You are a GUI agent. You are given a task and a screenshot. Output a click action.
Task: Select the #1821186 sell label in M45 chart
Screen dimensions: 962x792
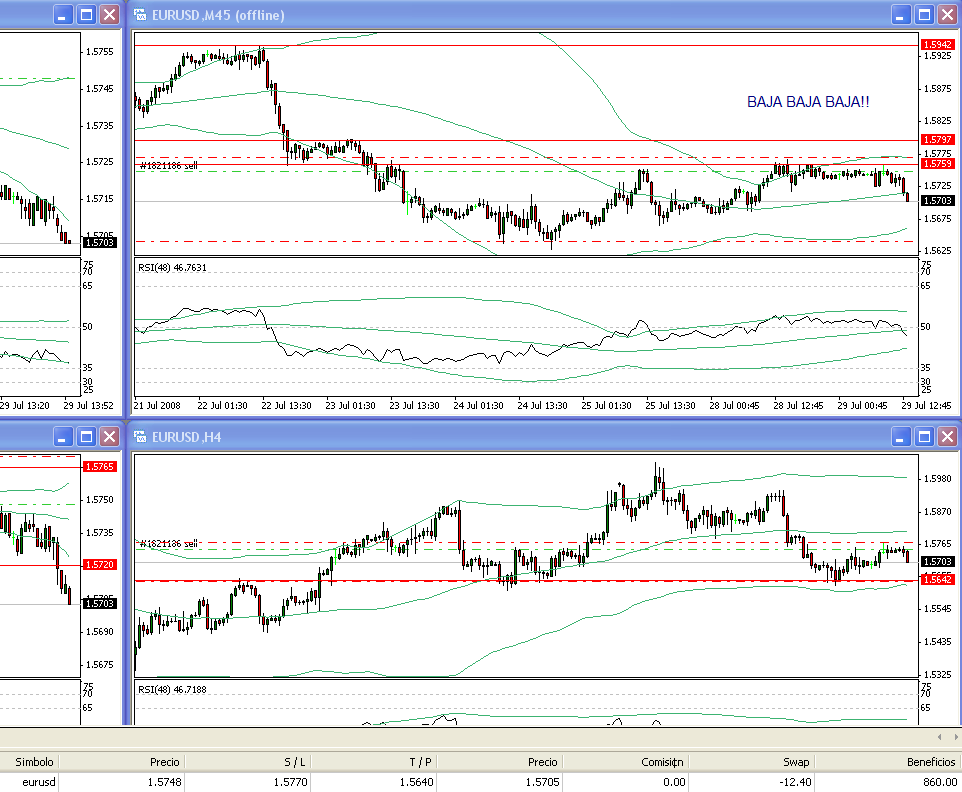pyautogui.click(x=169, y=166)
